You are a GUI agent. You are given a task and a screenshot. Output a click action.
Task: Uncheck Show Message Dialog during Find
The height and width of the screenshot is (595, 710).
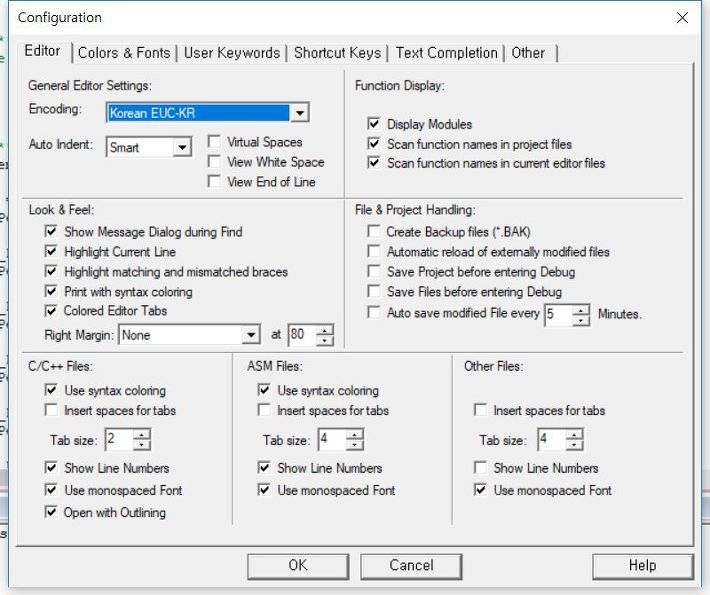pyautogui.click(x=51, y=231)
